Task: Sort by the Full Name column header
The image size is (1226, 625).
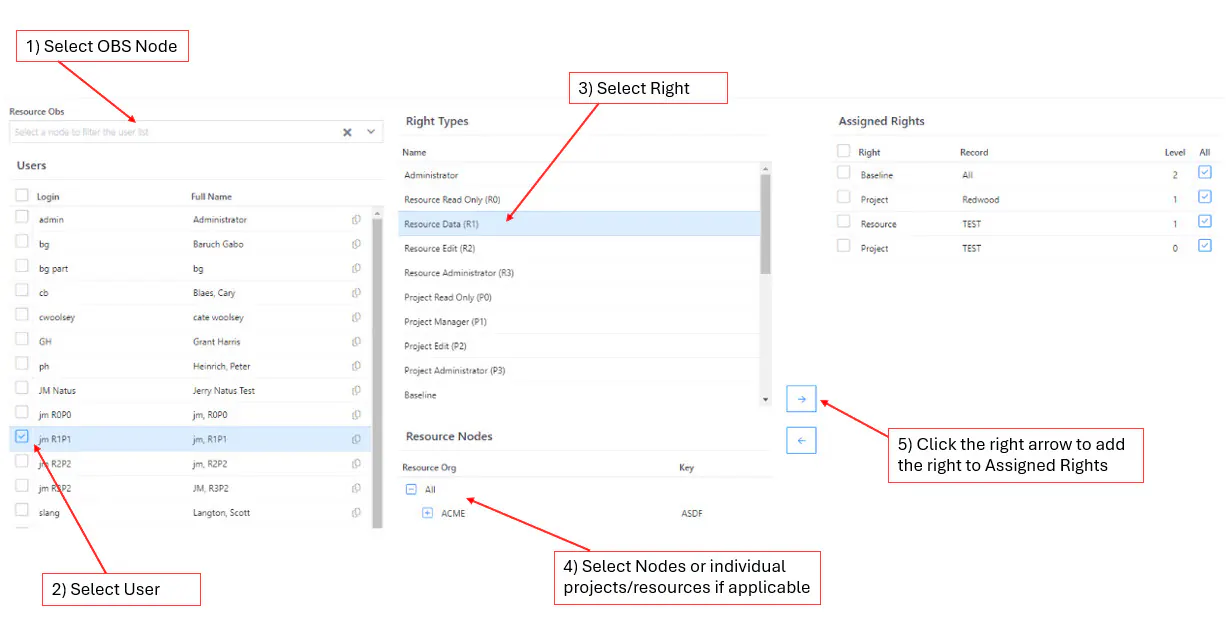Action: pos(211,196)
